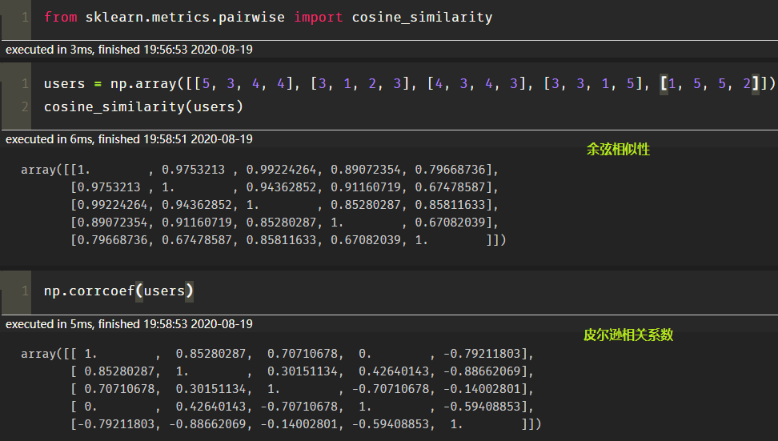Click -0.88662069 in second row of corrcoef output
The height and width of the screenshot is (441, 778).
[x=482, y=371]
